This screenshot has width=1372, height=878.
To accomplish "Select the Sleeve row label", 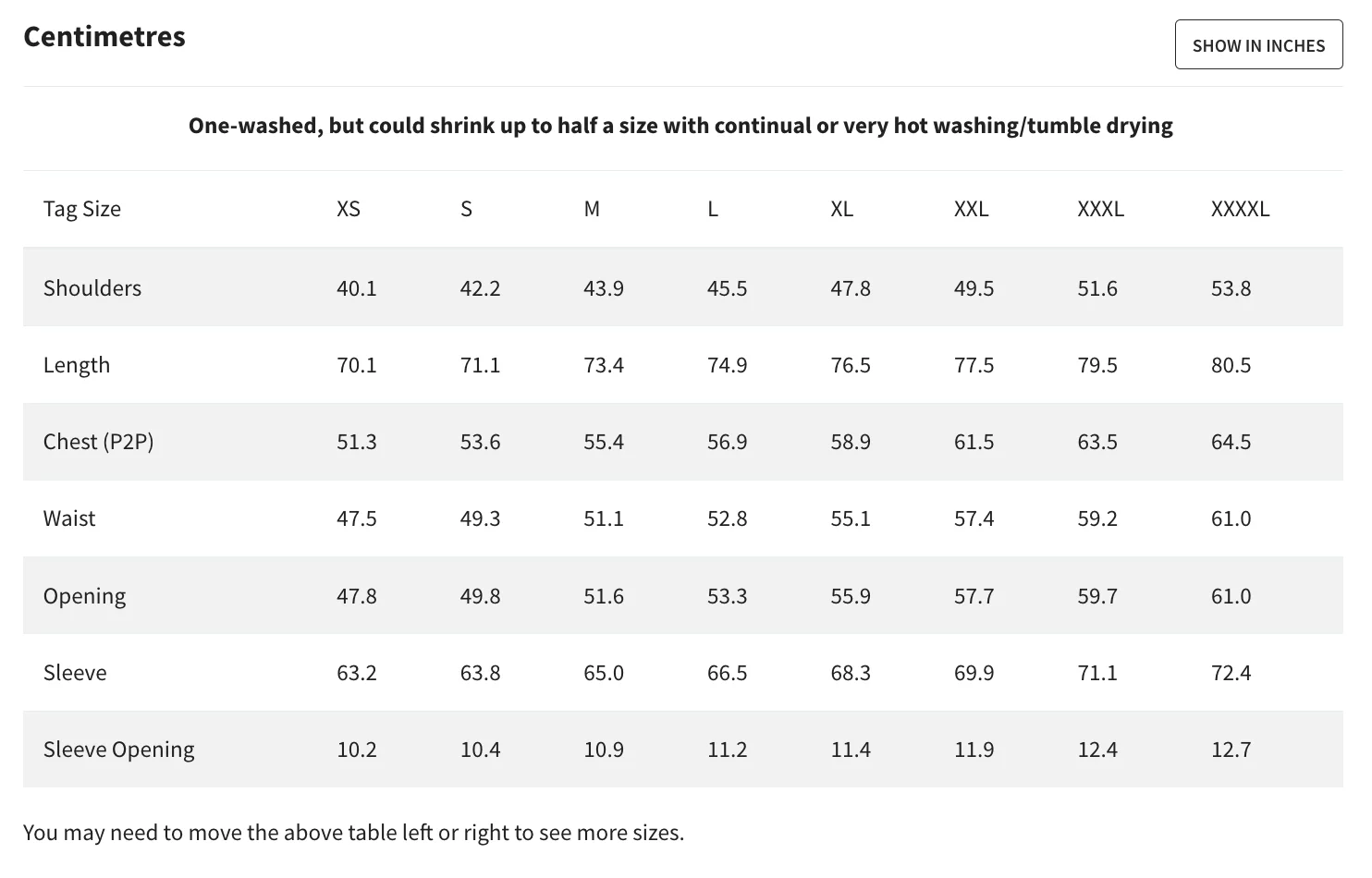I will (x=75, y=673).
